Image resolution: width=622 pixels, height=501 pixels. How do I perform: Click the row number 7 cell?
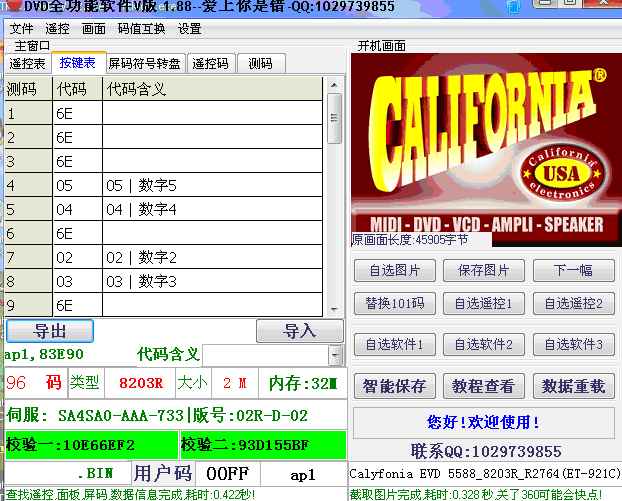[28, 257]
